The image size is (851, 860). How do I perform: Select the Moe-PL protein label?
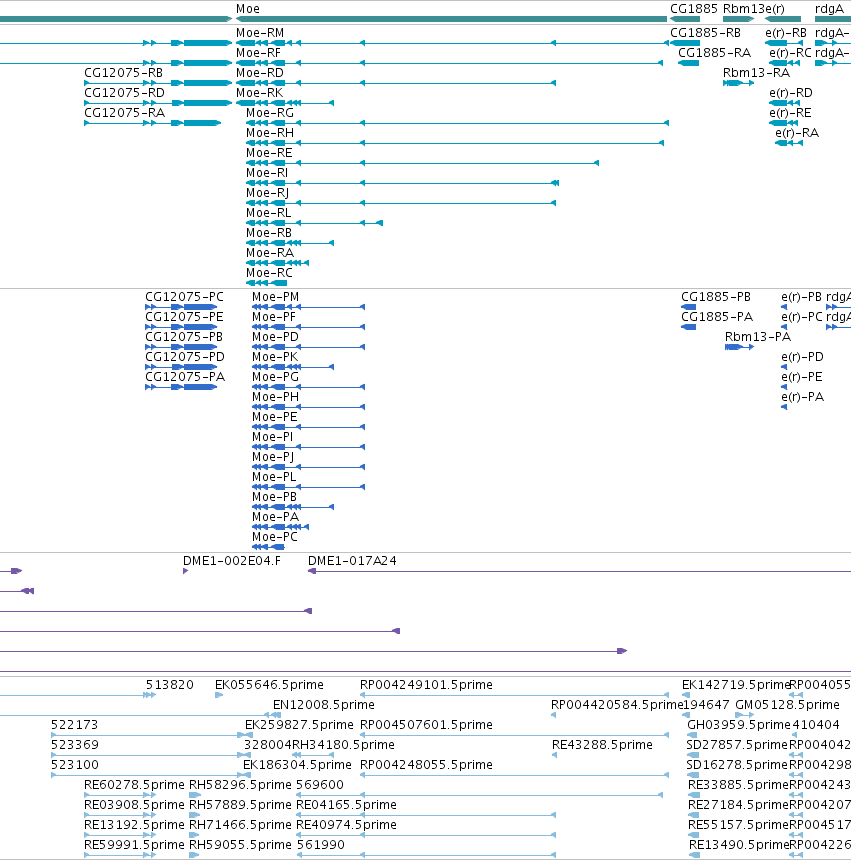point(274,477)
